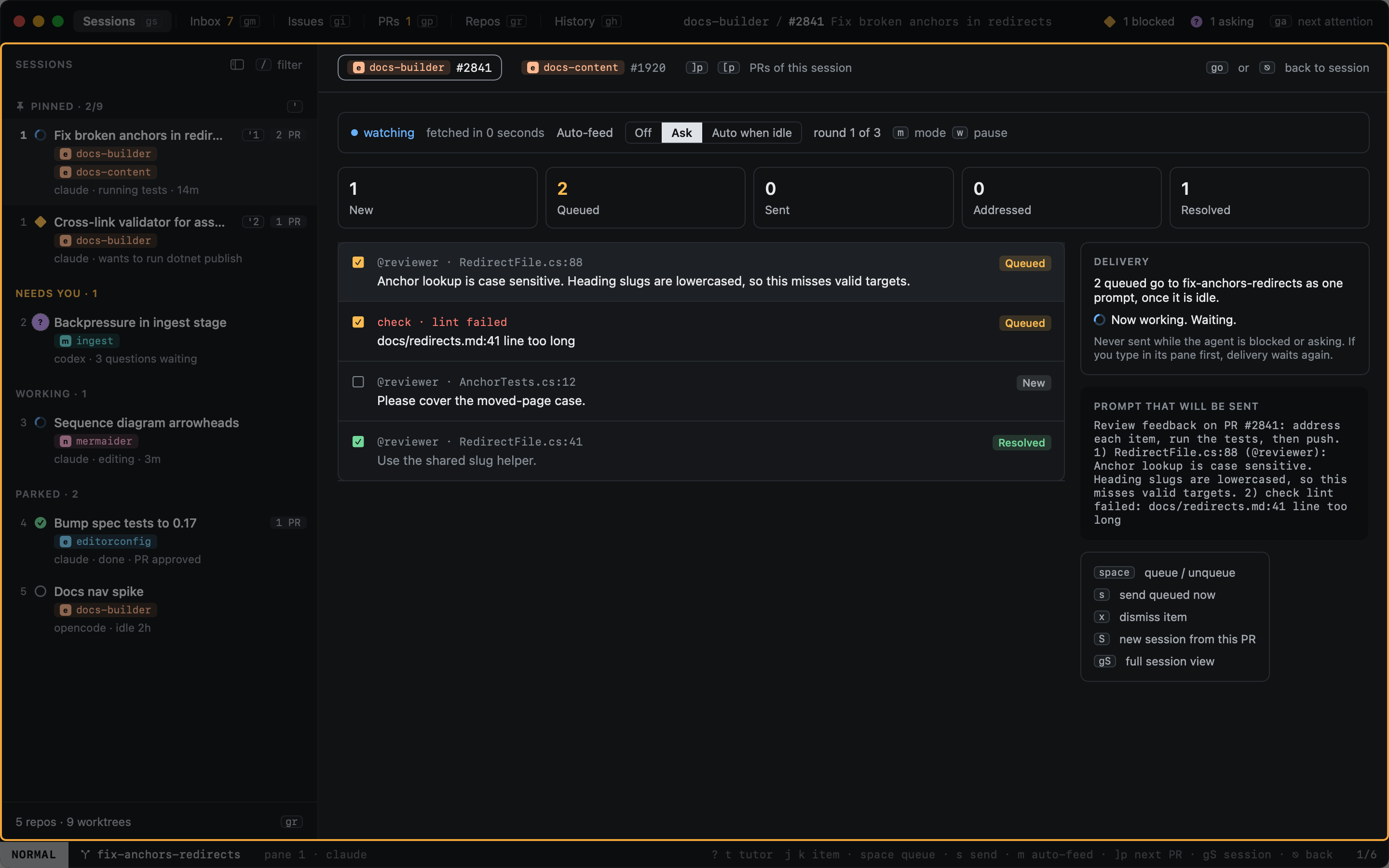Screen dimensions: 1389x868
Task: Open the Repos tab
Action: [495, 21]
